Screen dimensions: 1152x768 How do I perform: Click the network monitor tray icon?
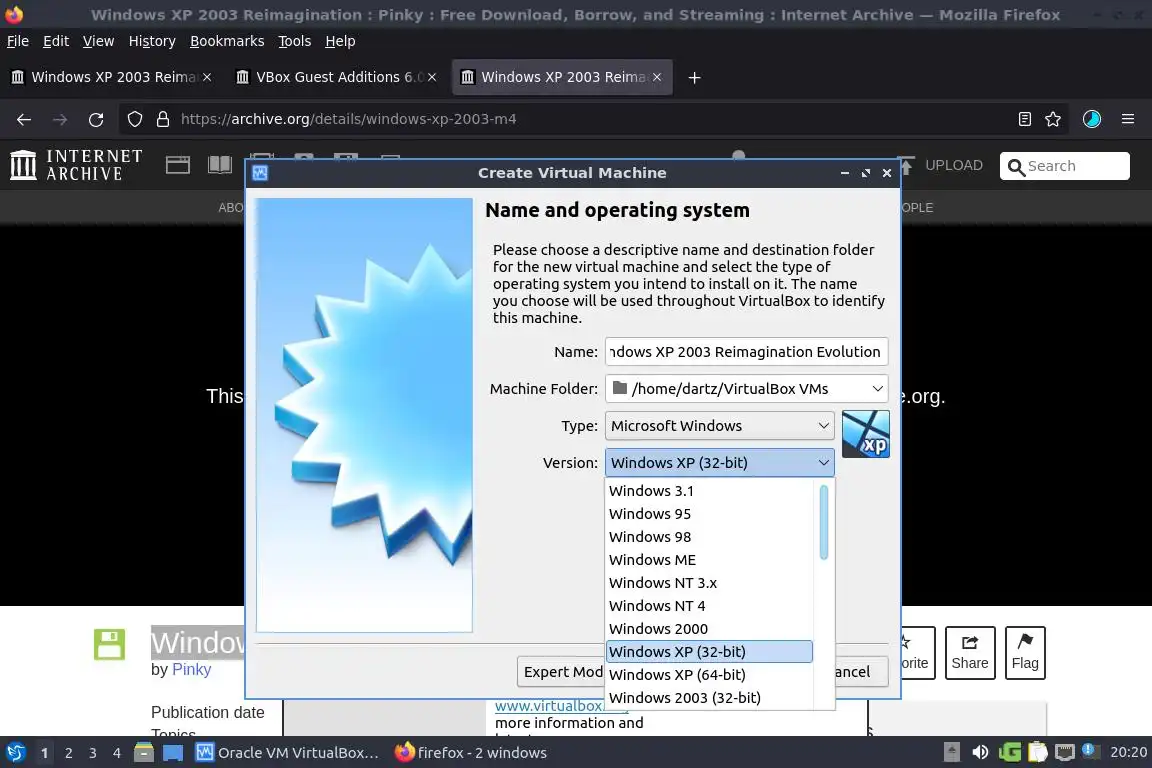[1065, 752]
